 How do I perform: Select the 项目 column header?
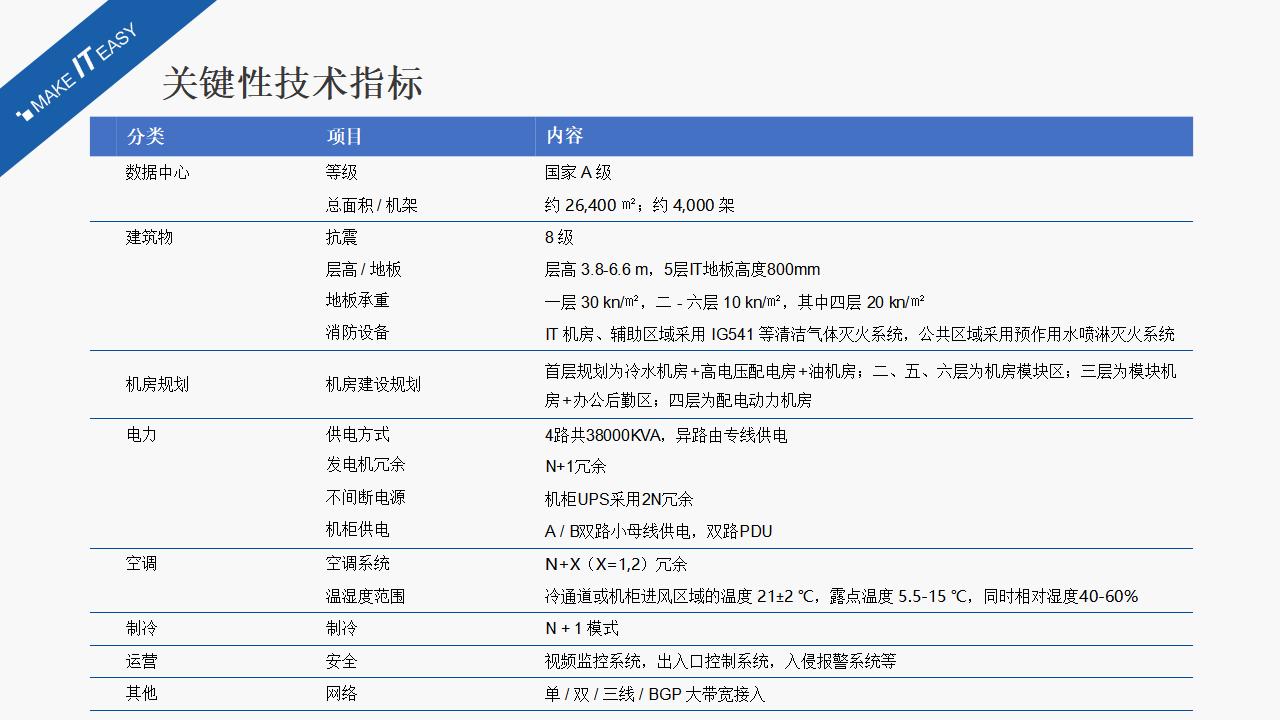344,136
